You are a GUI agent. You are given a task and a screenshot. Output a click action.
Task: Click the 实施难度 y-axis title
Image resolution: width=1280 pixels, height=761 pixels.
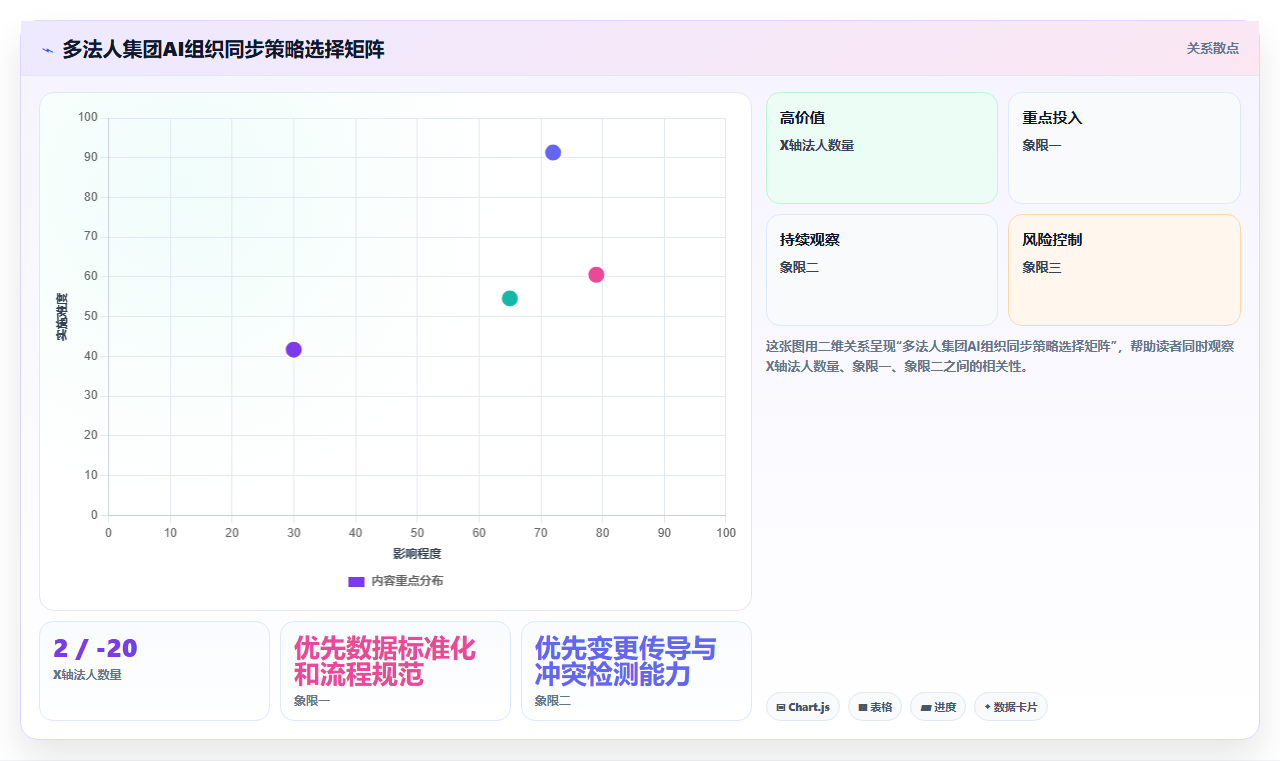(61, 316)
